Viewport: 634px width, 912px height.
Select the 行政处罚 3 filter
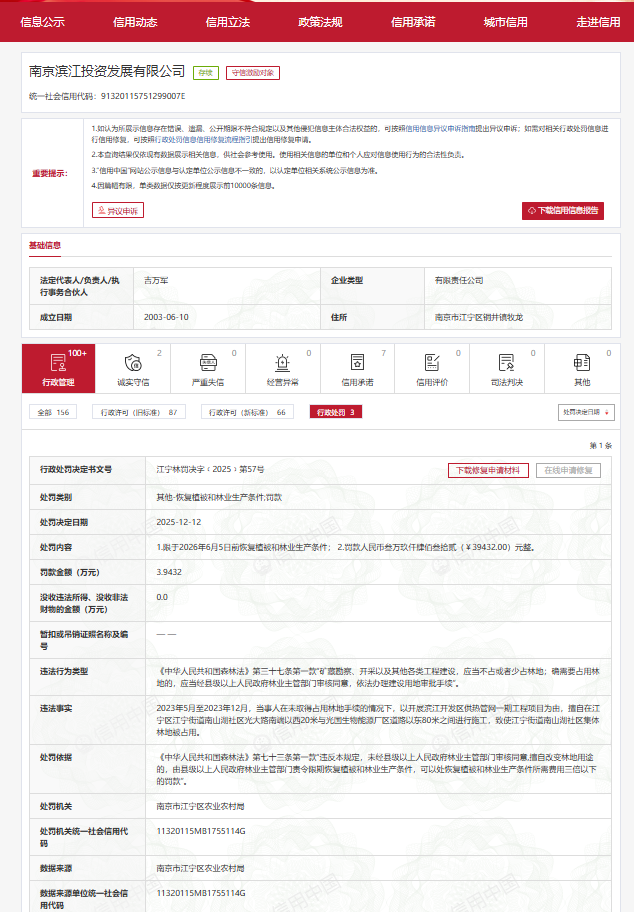(336, 412)
